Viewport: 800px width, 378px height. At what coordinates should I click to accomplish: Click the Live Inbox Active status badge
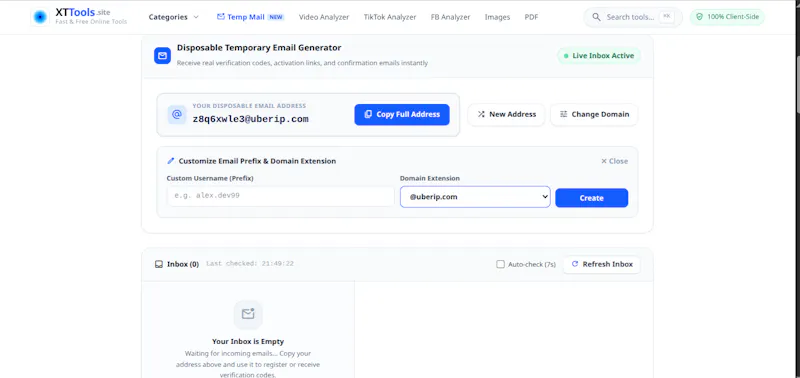pos(599,56)
